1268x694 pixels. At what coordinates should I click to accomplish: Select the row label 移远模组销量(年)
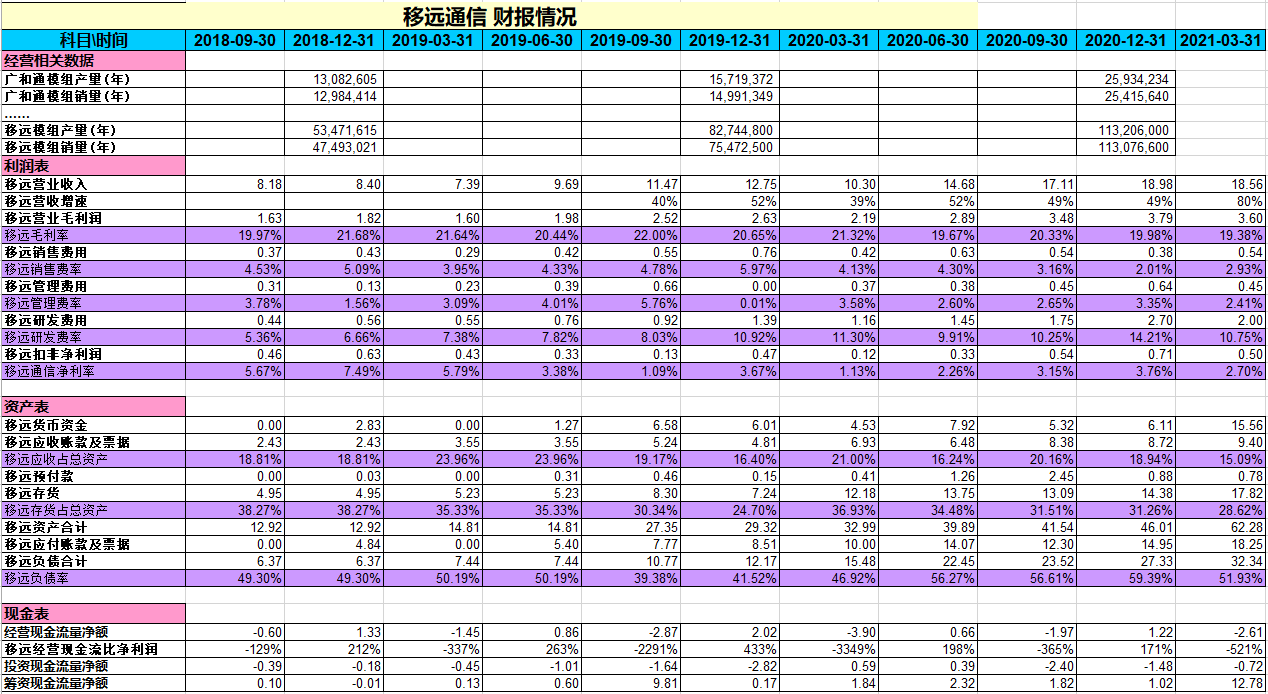93,147
